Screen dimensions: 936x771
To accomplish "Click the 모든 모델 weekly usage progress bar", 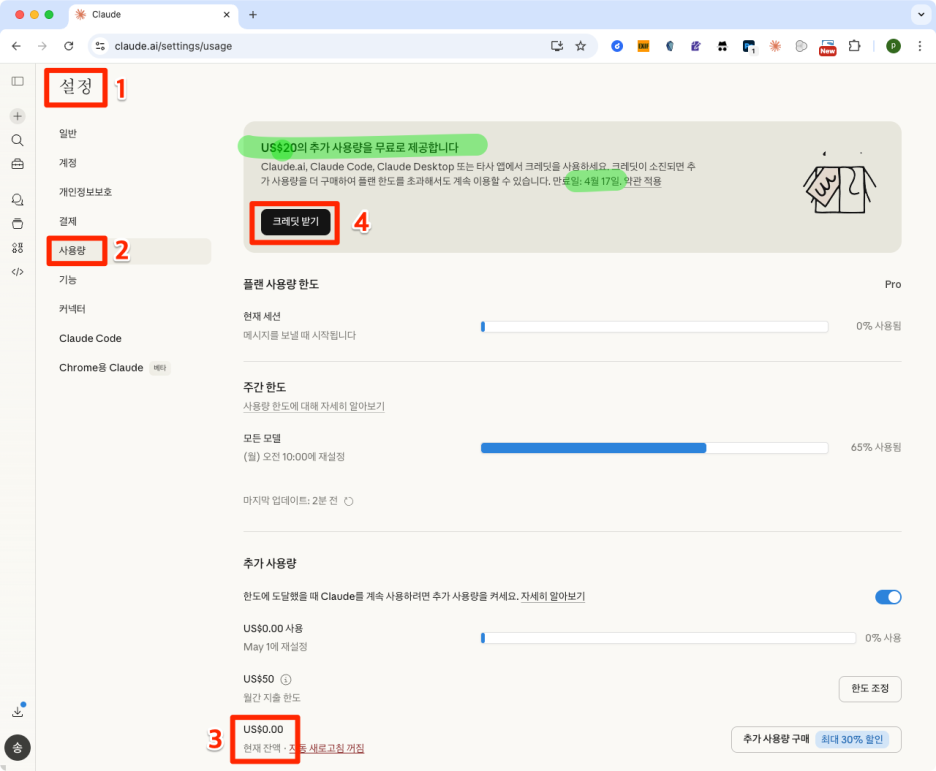I will (x=654, y=448).
